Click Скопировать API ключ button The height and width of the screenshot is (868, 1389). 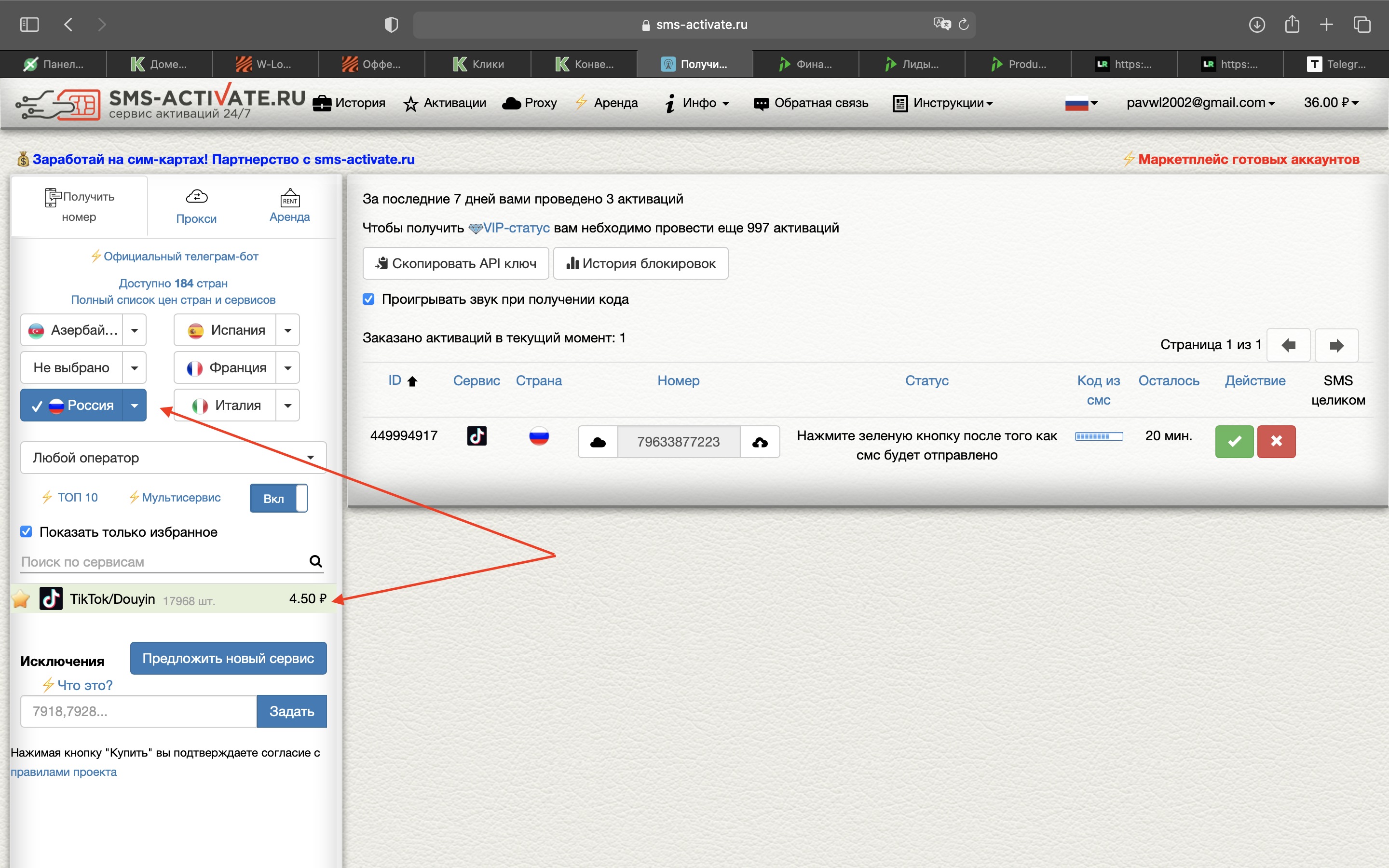[x=456, y=263]
